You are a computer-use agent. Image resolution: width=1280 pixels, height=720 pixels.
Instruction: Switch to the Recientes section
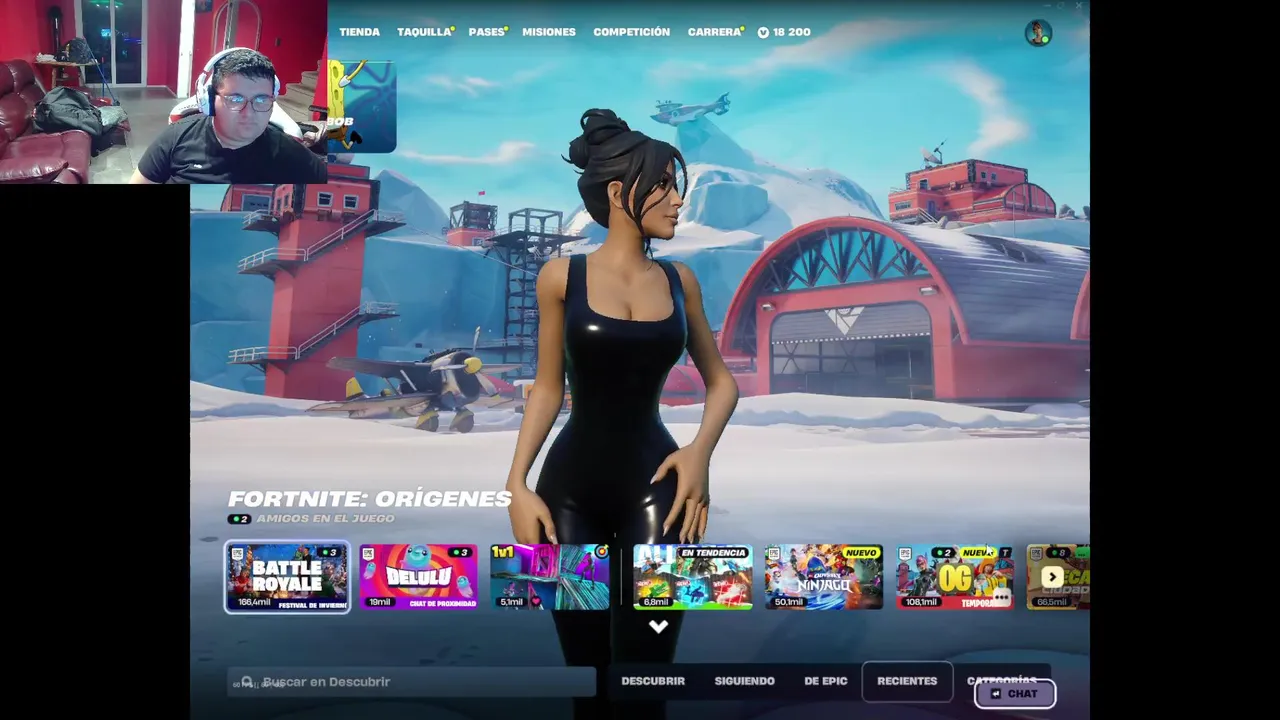(907, 681)
